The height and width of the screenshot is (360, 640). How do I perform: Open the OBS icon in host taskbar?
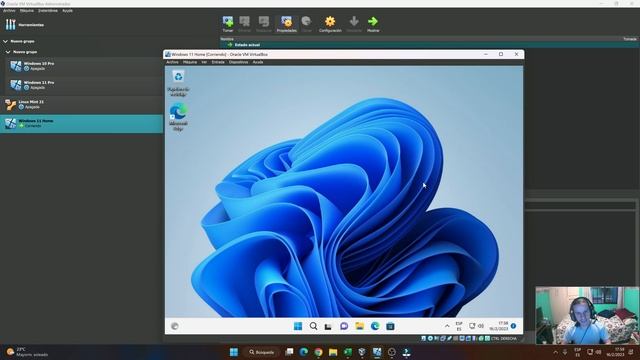pyautogui.click(x=391, y=352)
